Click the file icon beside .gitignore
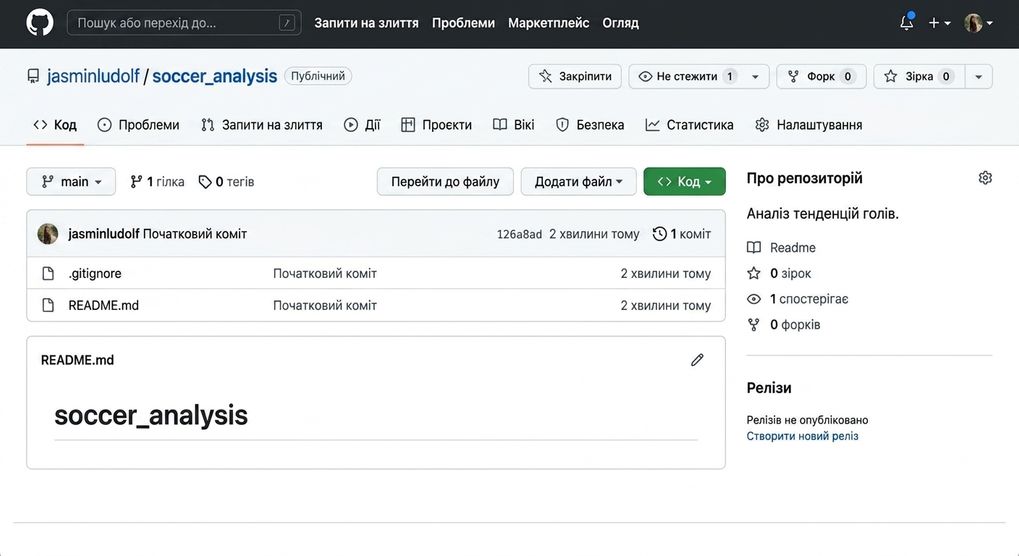 (48, 273)
